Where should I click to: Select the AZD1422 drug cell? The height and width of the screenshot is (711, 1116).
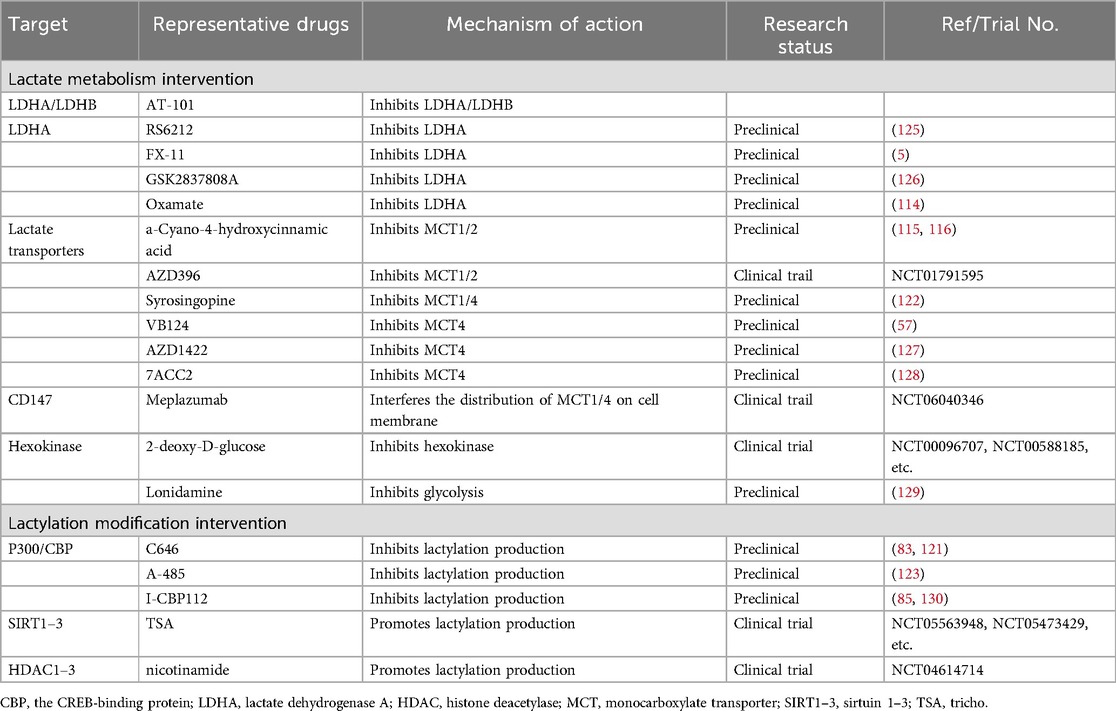[251, 350]
